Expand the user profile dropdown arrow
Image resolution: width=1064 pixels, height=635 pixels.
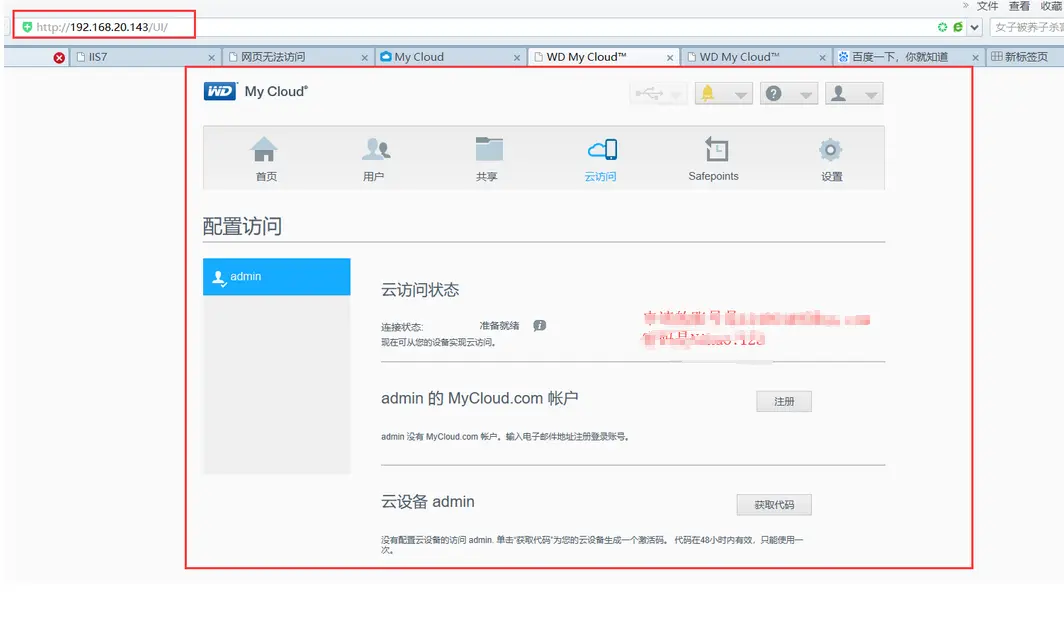871,95
